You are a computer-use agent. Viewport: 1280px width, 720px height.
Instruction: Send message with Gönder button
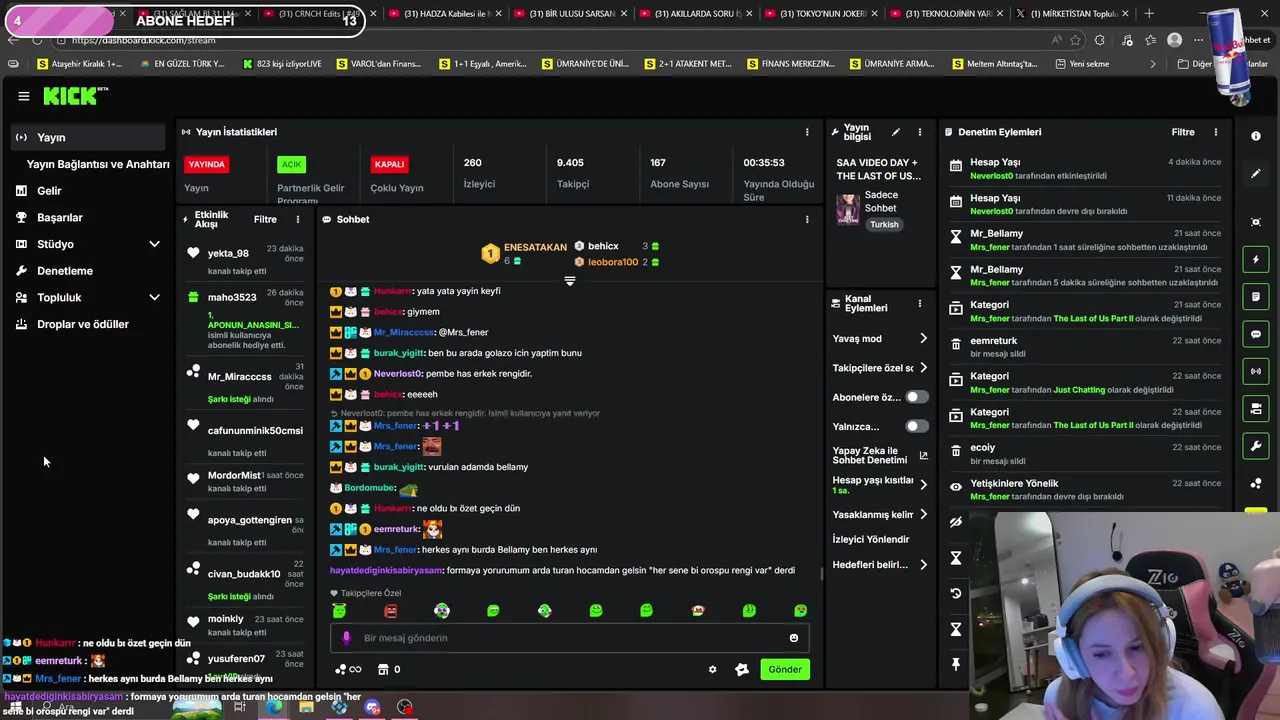click(785, 669)
